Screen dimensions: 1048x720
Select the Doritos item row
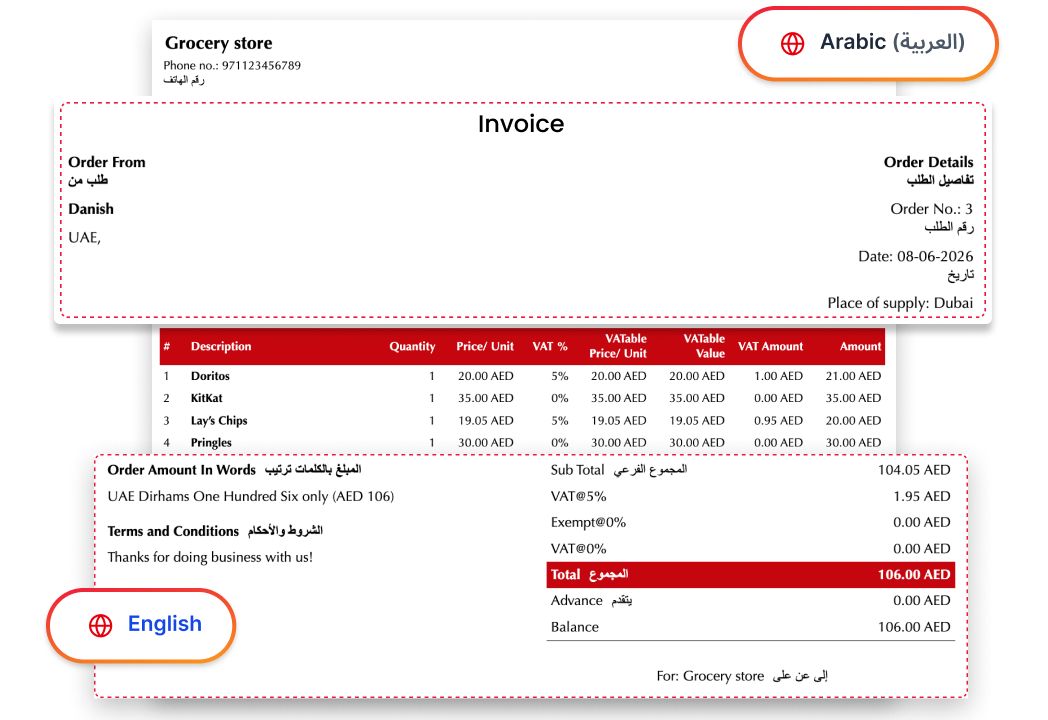(522, 376)
